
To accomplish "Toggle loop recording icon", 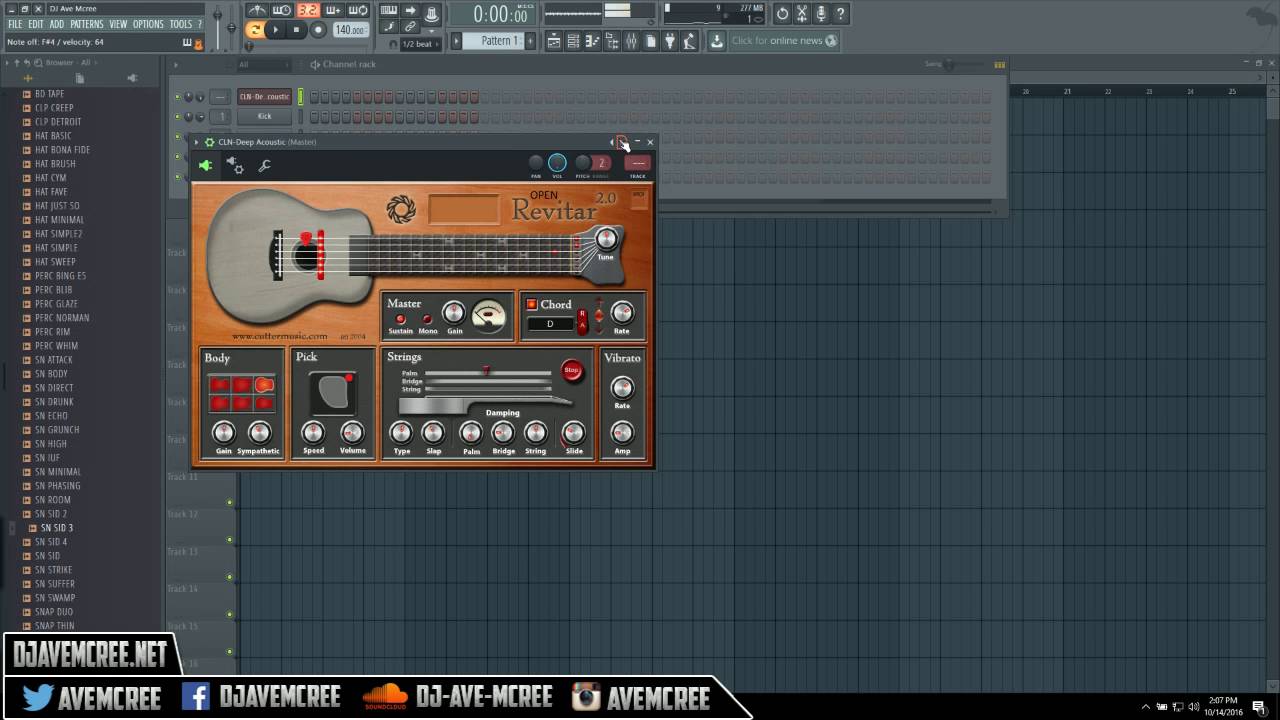I will pyautogui.click(x=358, y=10).
